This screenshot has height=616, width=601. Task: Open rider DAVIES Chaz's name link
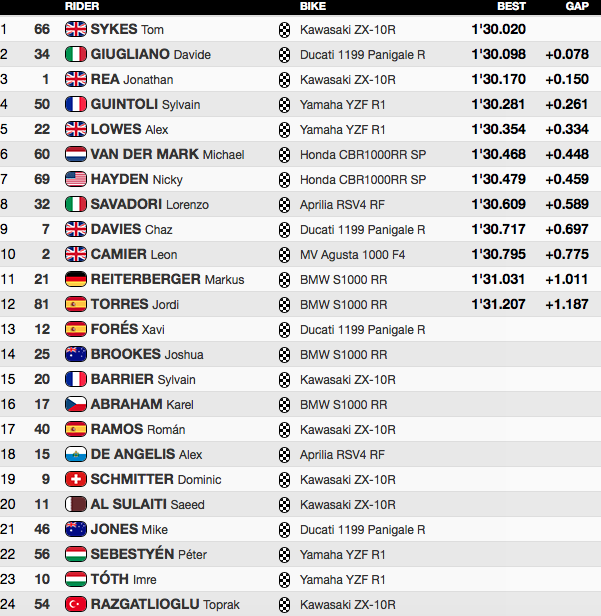(132, 229)
